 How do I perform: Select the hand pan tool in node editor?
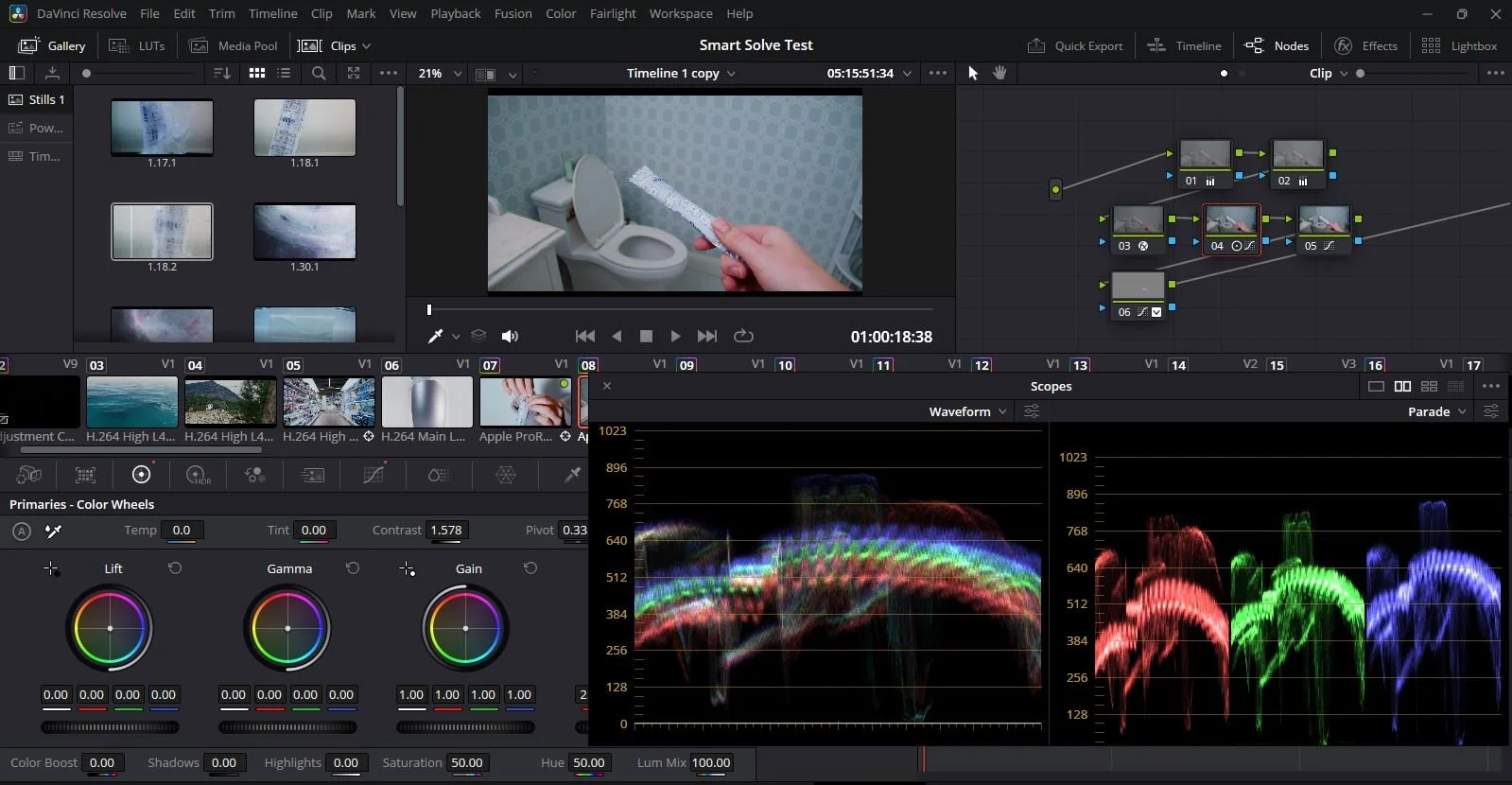pyautogui.click(x=999, y=73)
